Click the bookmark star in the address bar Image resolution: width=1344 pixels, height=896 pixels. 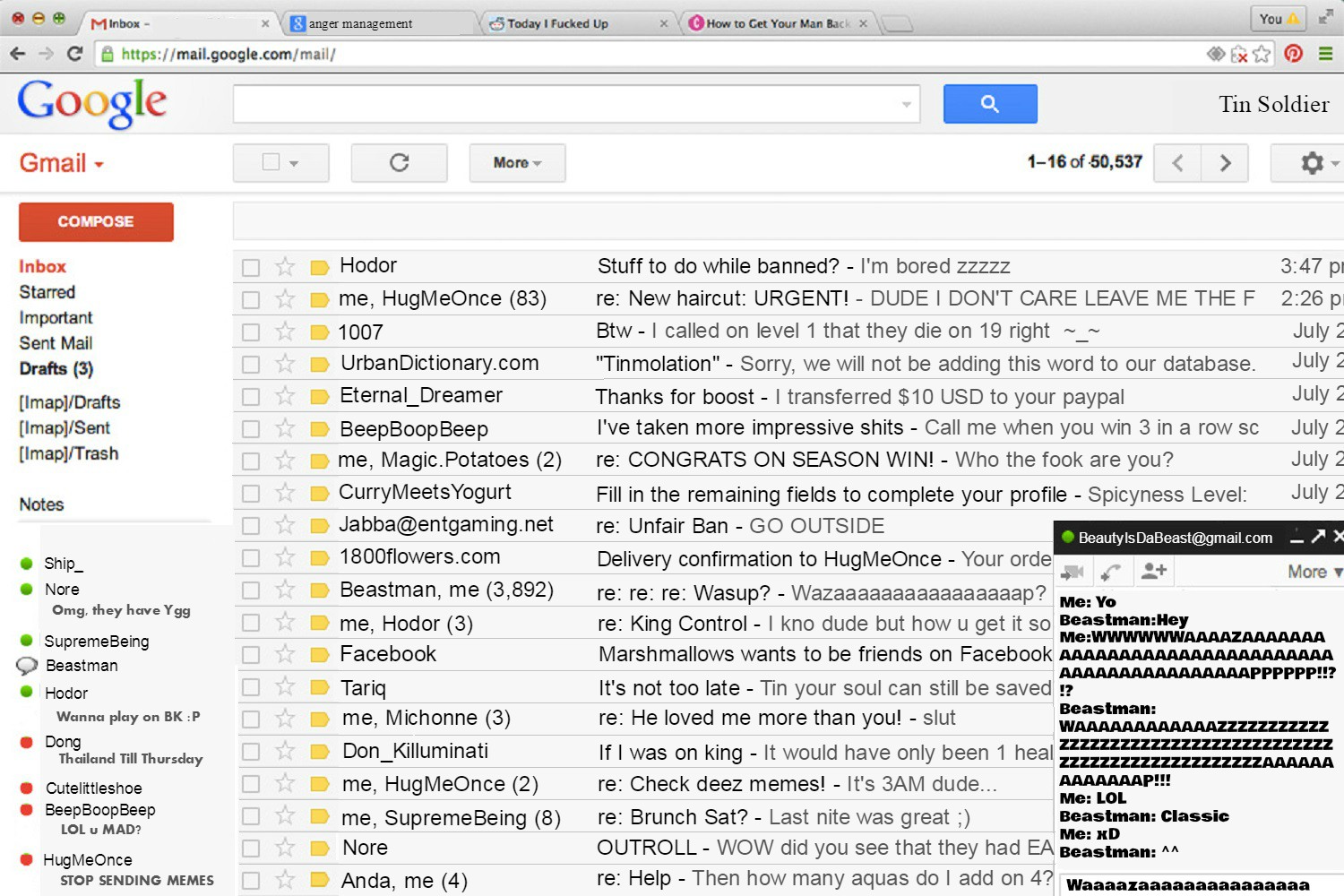point(1262,54)
